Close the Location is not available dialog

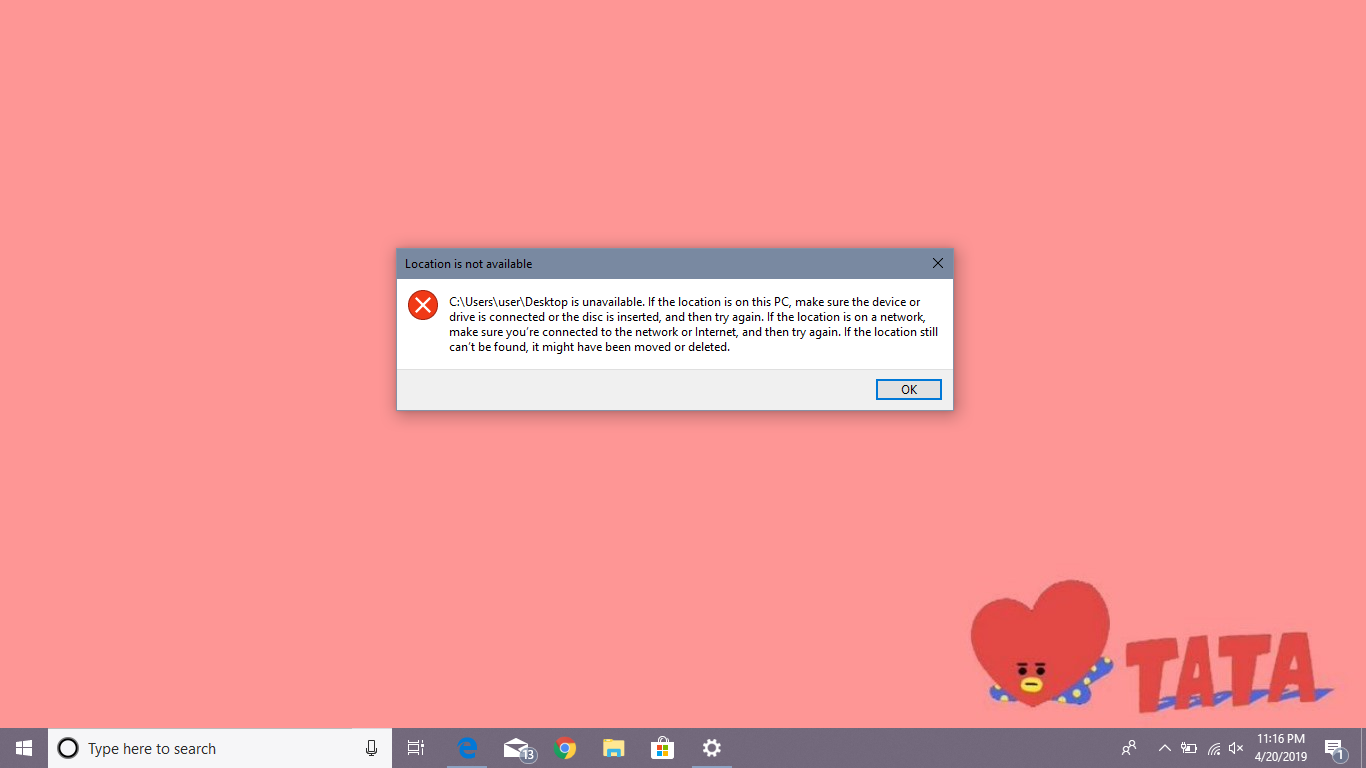point(937,264)
